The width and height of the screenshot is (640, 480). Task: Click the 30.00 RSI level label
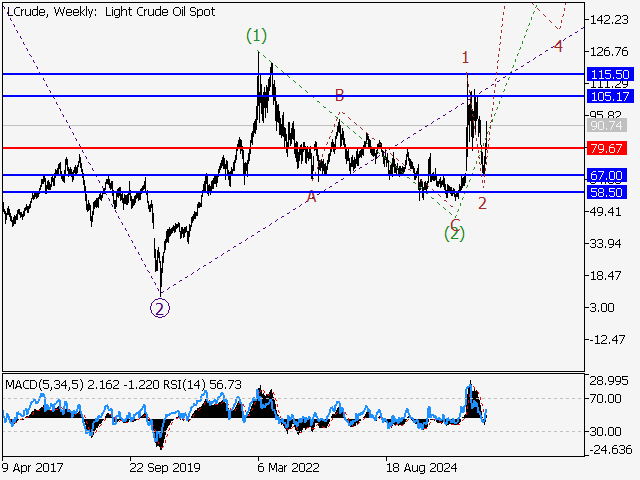[x=606, y=431]
